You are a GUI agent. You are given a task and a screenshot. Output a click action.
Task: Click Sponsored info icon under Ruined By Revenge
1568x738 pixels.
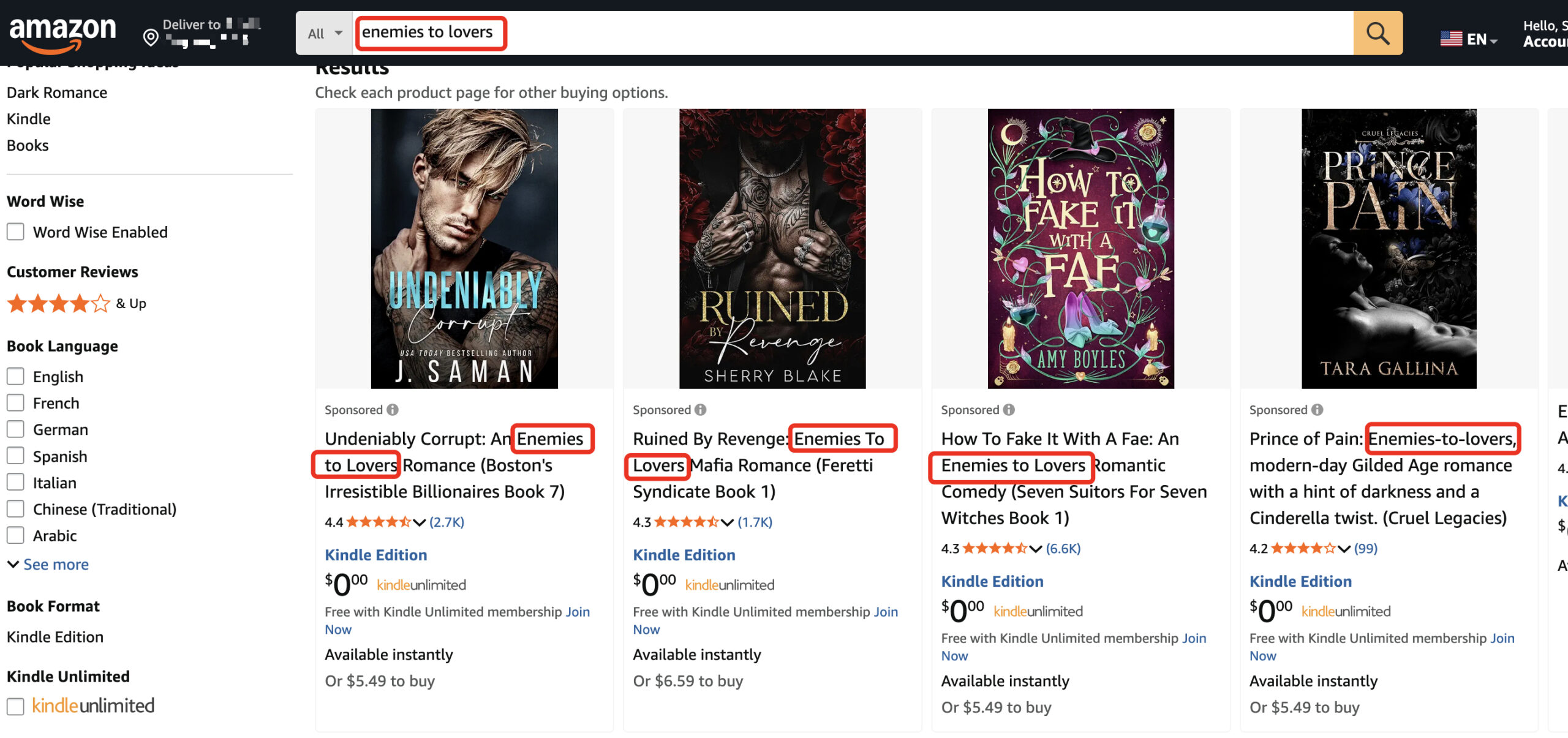point(701,410)
